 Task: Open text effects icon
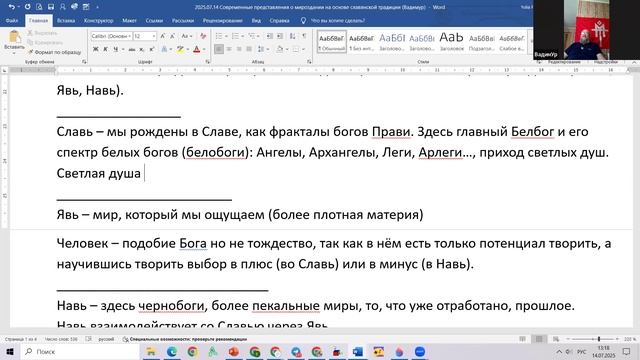coord(164,49)
